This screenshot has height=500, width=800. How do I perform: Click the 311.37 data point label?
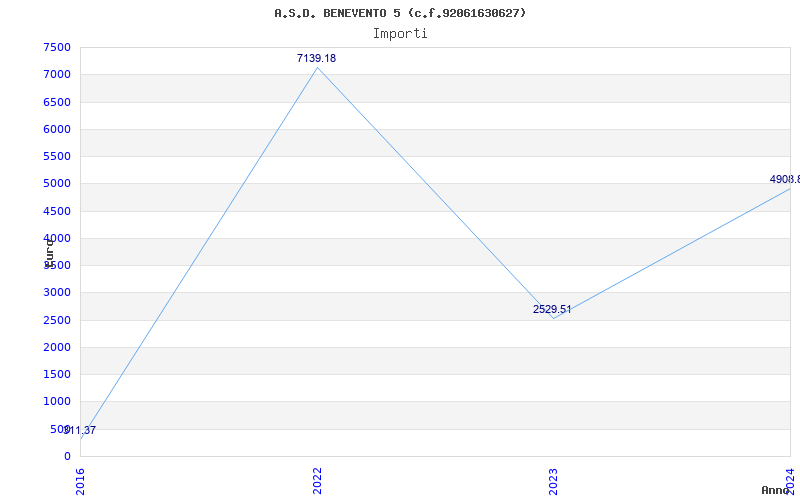click(81, 430)
